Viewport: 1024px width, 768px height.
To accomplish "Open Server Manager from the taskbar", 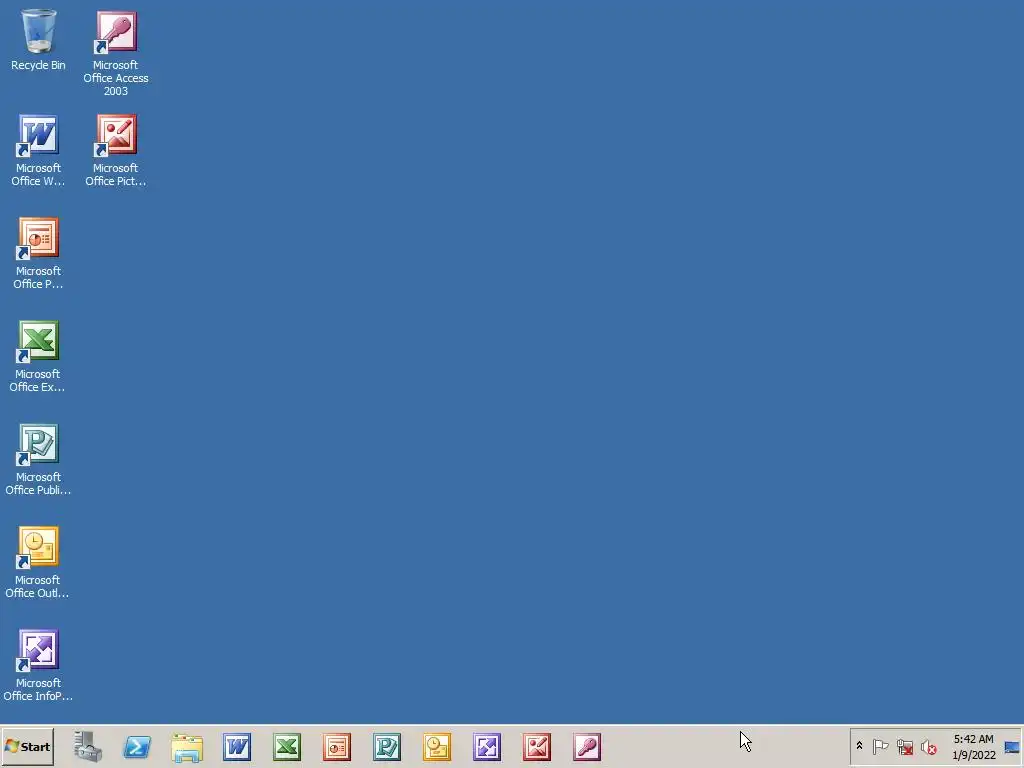I will (88, 746).
